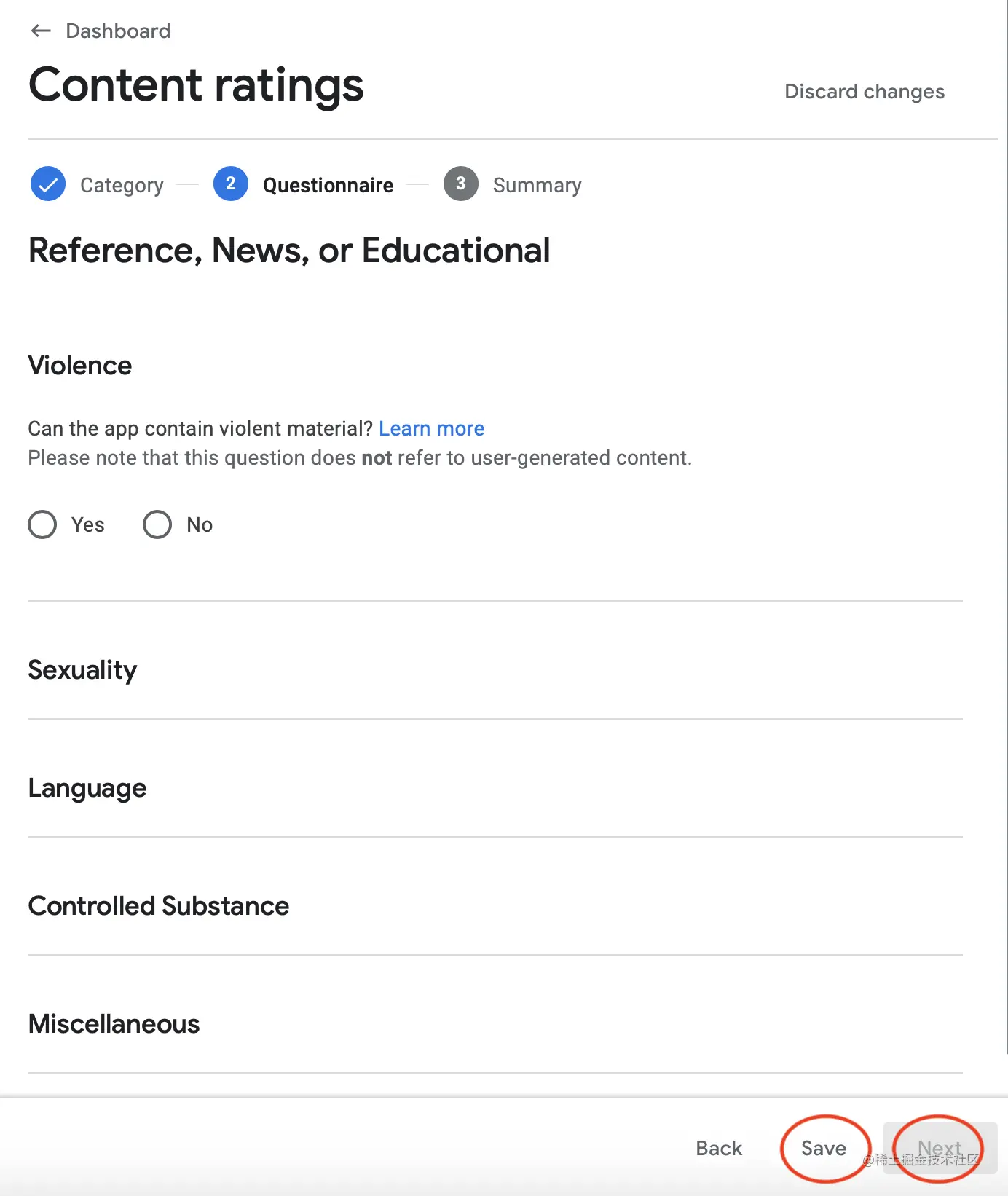The height and width of the screenshot is (1196, 1008).
Task: Click the Next button
Action: coord(940,1148)
